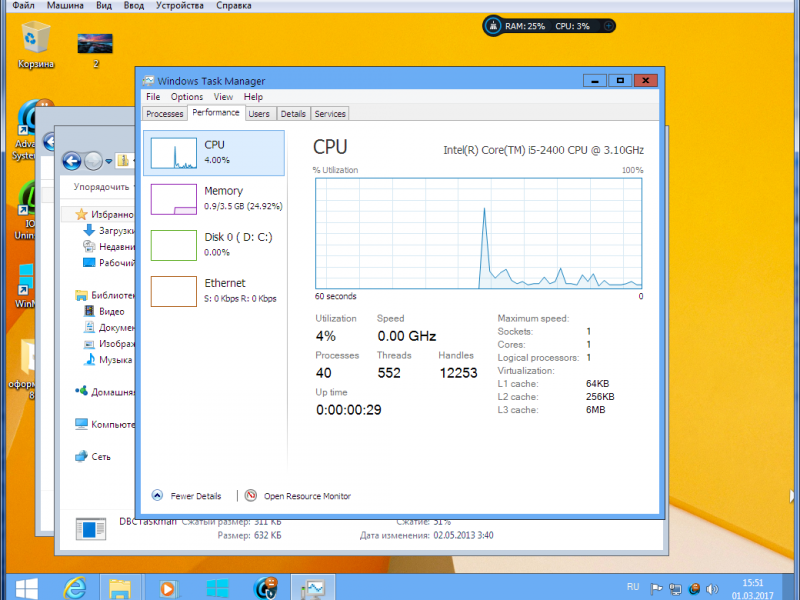This screenshot has width=800, height=600.
Task: Click the Task Manager taskbar icon
Action: tap(313, 588)
